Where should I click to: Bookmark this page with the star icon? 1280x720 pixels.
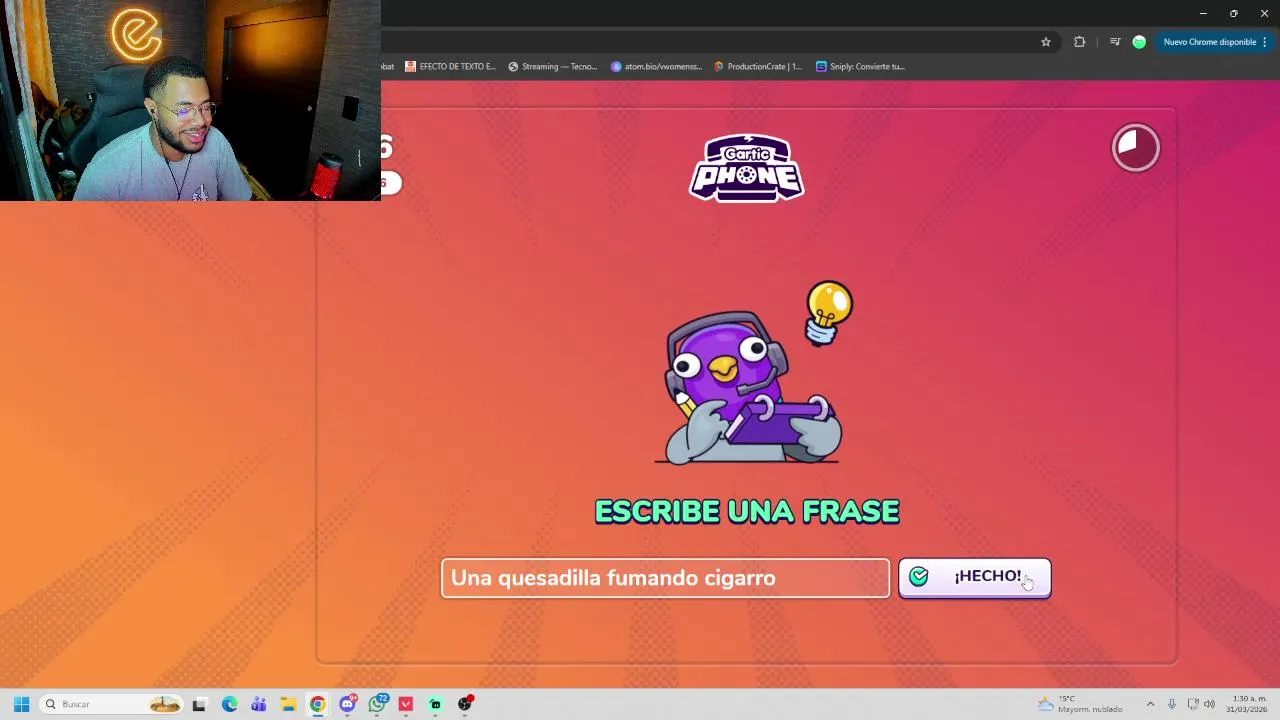[x=1046, y=42]
